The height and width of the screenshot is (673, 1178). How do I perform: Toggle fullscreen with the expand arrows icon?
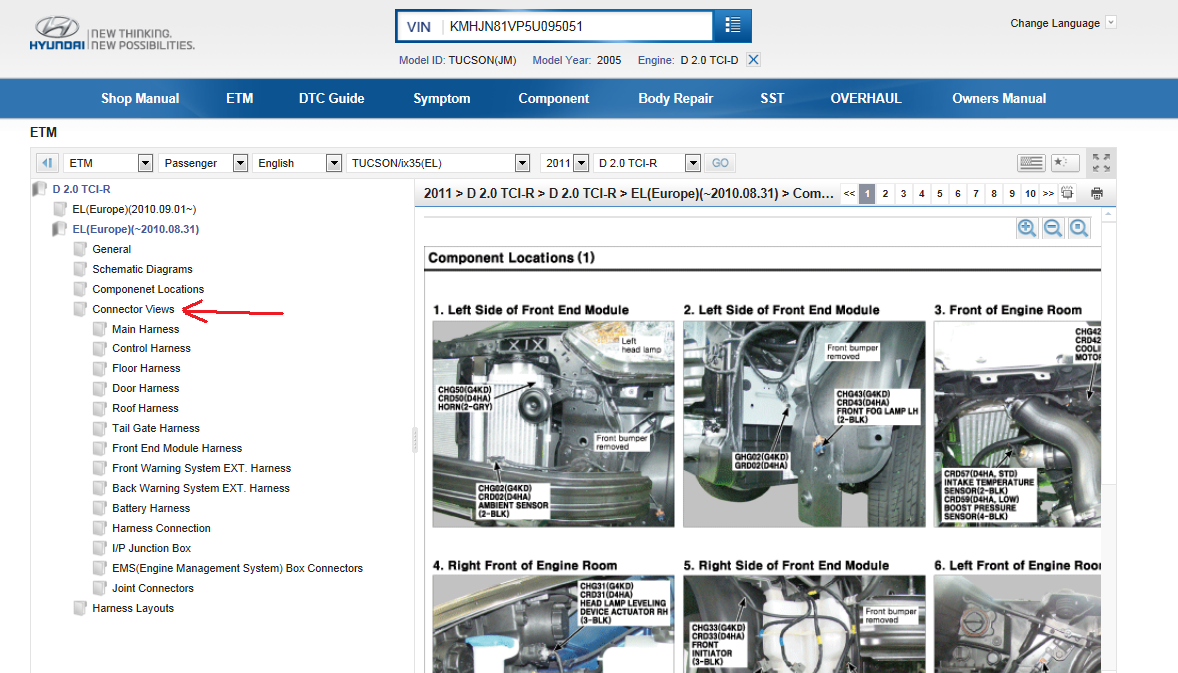(1101, 162)
